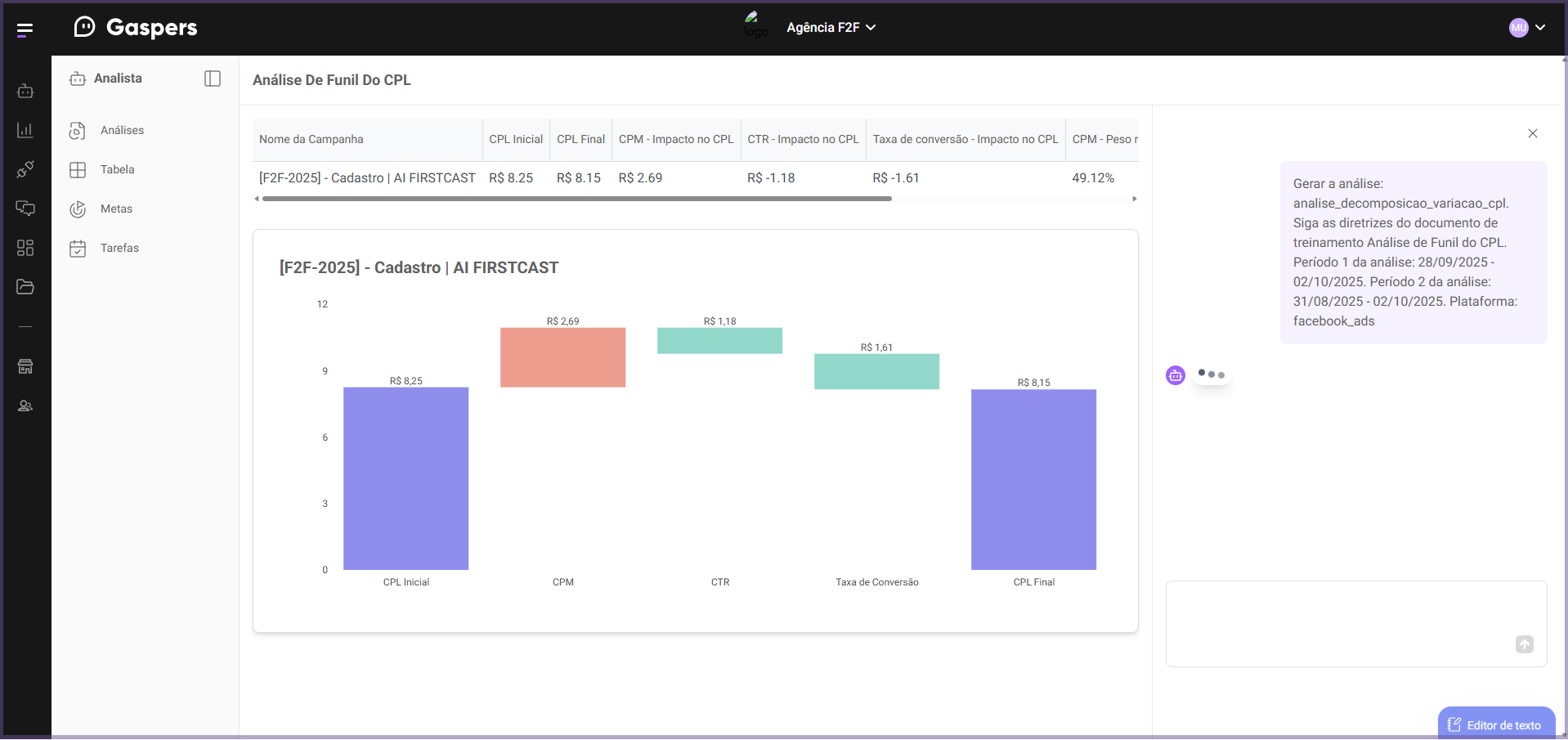Open the Agência F2F dropdown
The height and width of the screenshot is (740, 1568).
pos(831,27)
